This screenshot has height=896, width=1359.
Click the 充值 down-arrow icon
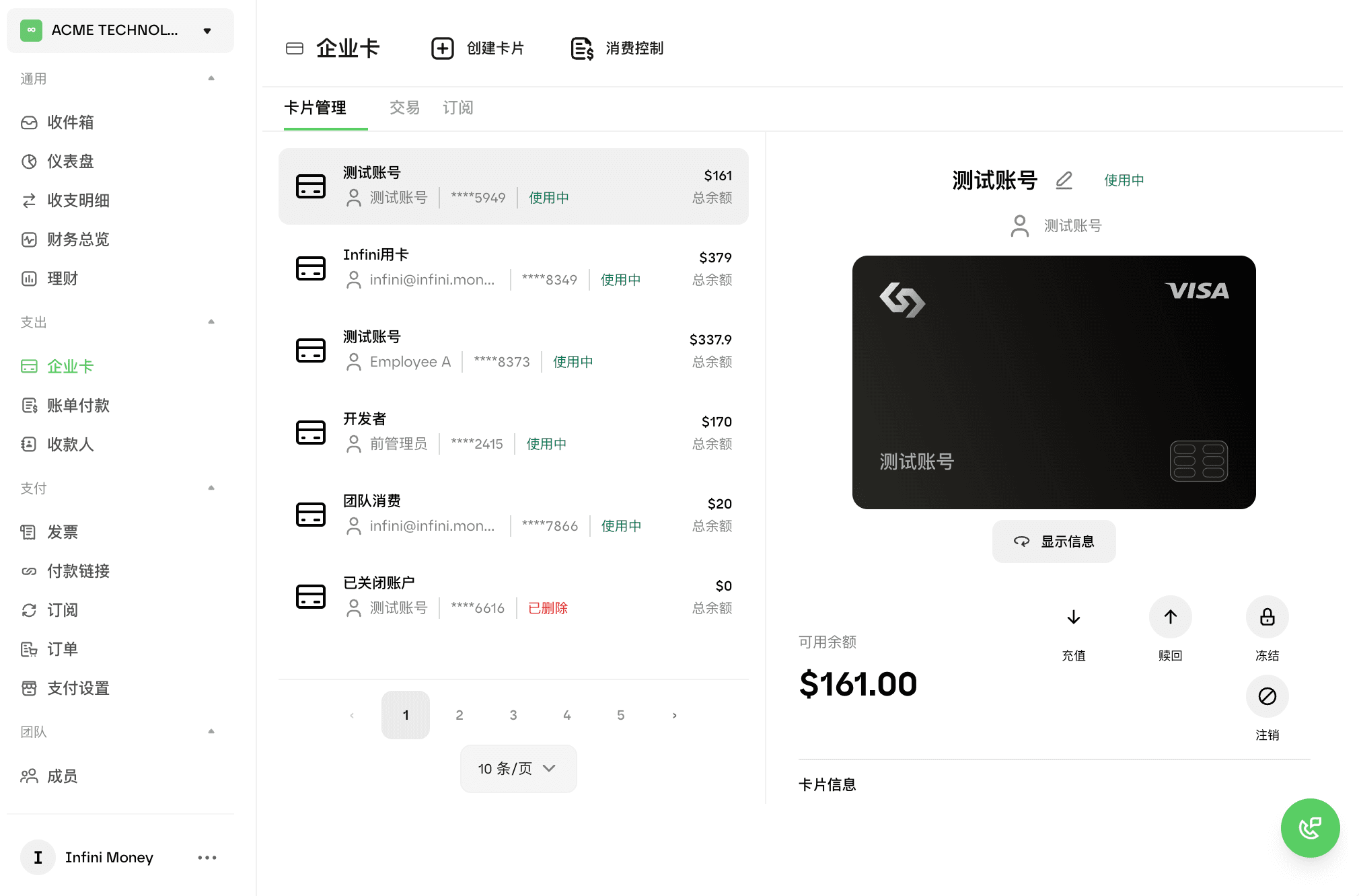click(x=1074, y=617)
